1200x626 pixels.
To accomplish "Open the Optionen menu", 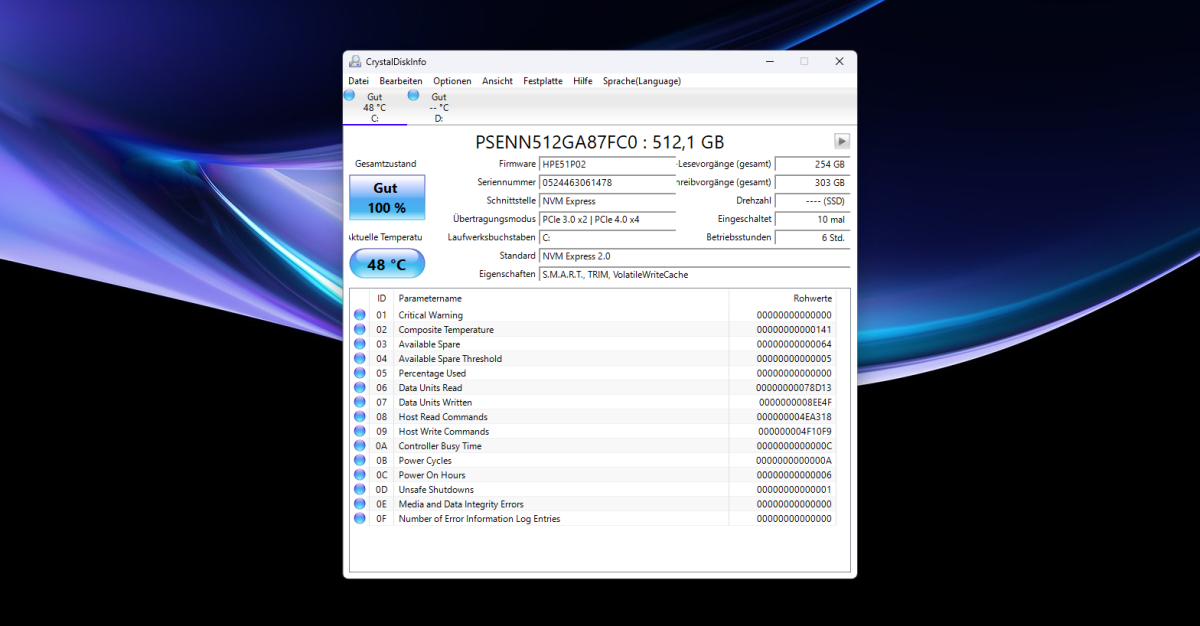I will 452,81.
